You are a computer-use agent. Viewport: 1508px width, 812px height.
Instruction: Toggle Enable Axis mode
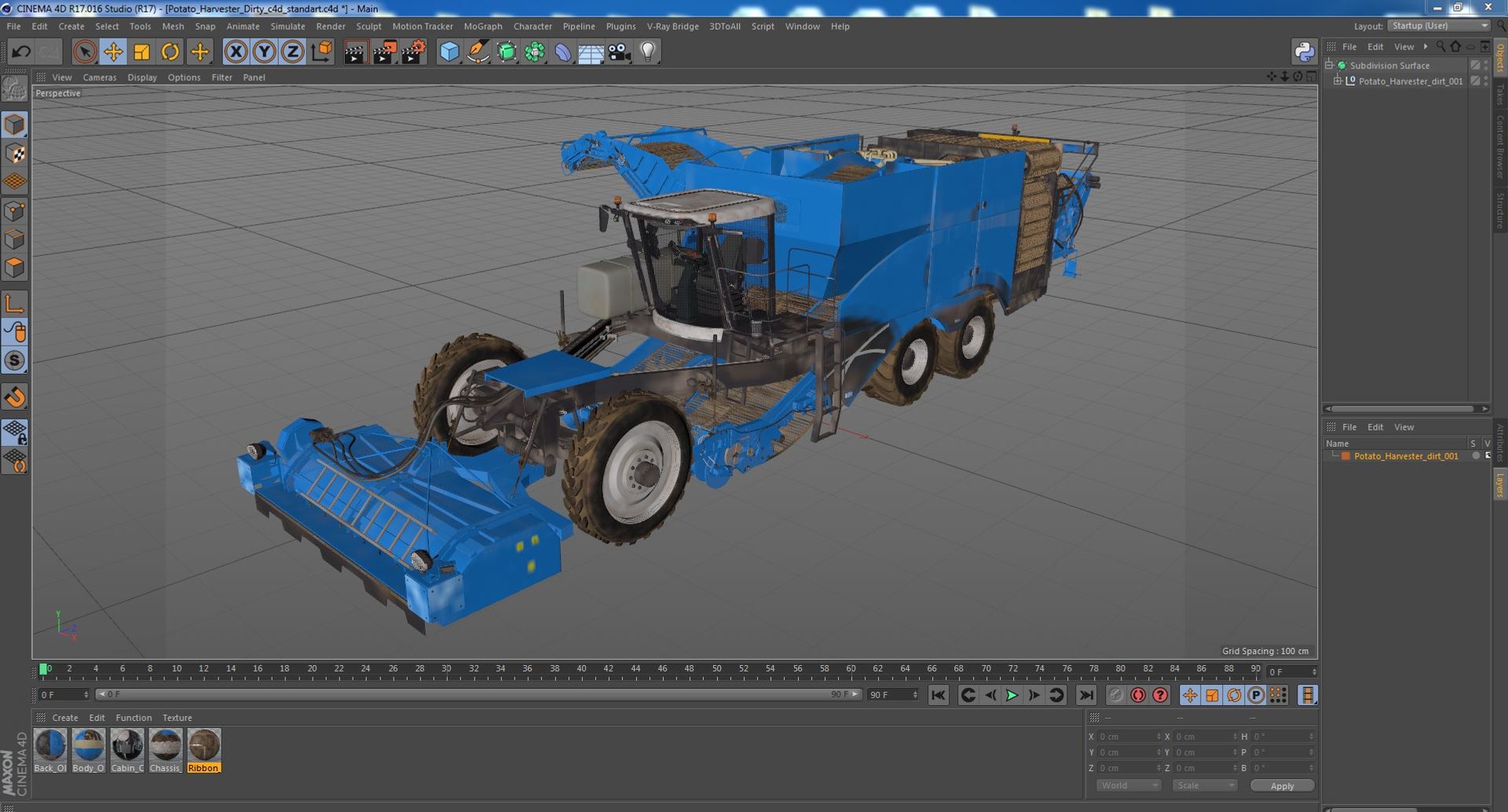point(15,303)
